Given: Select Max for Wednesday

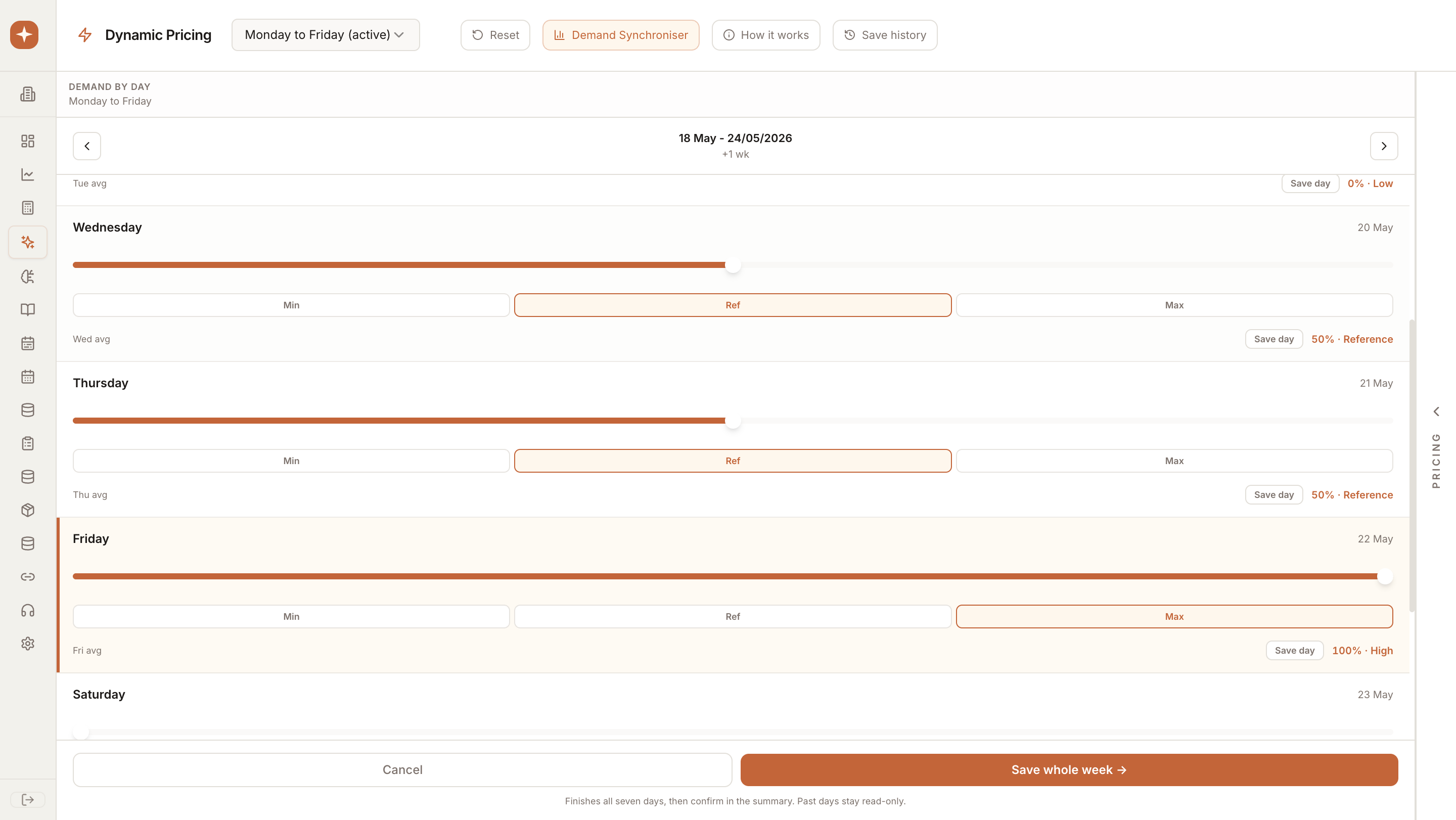Looking at the screenshot, I should tap(1174, 305).
